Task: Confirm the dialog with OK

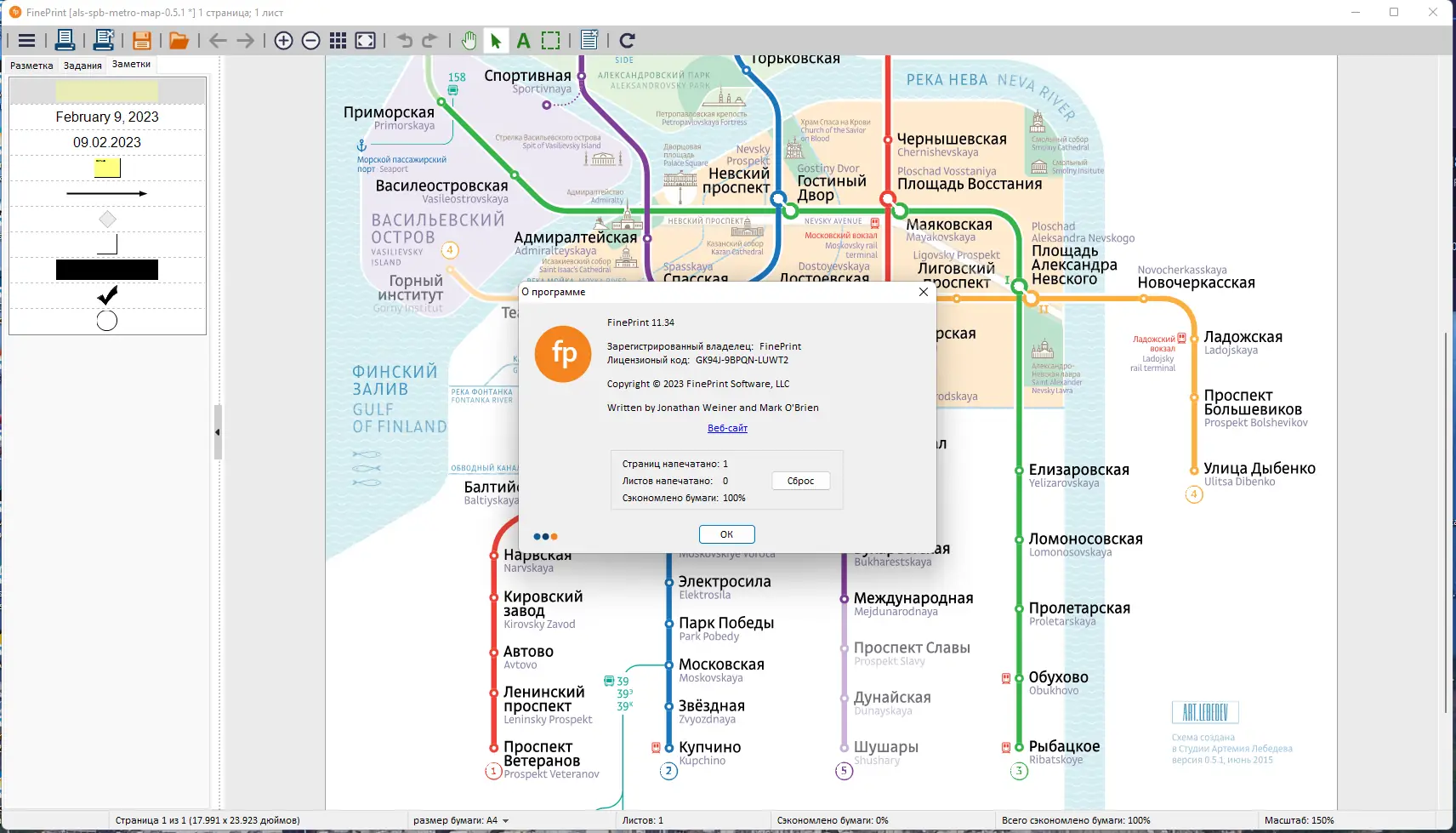Action: point(726,534)
